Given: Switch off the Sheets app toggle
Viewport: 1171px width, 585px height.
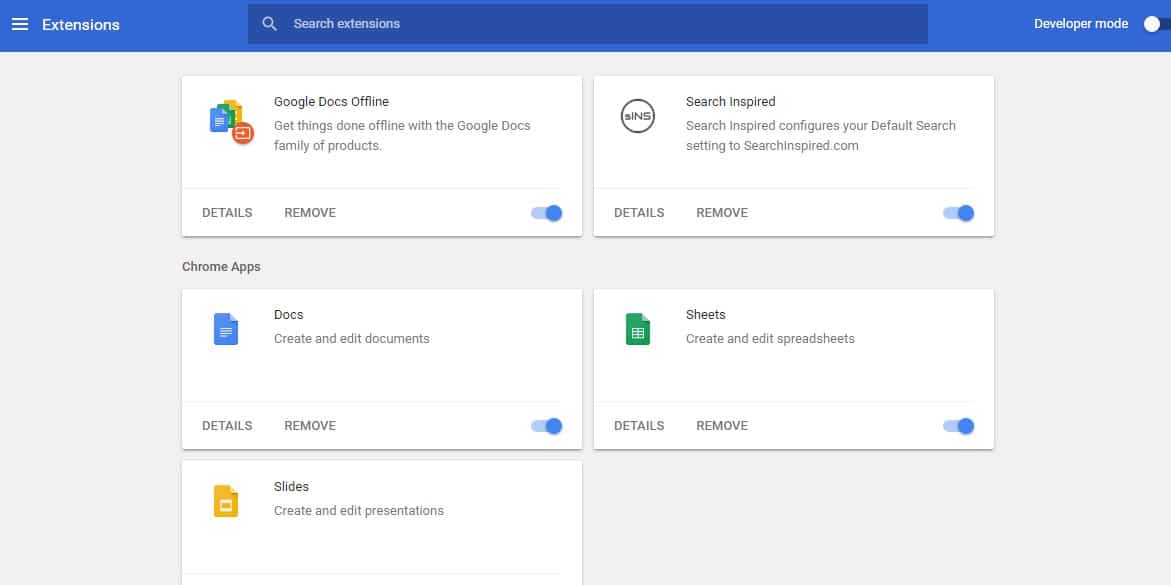Looking at the screenshot, I should coord(959,426).
